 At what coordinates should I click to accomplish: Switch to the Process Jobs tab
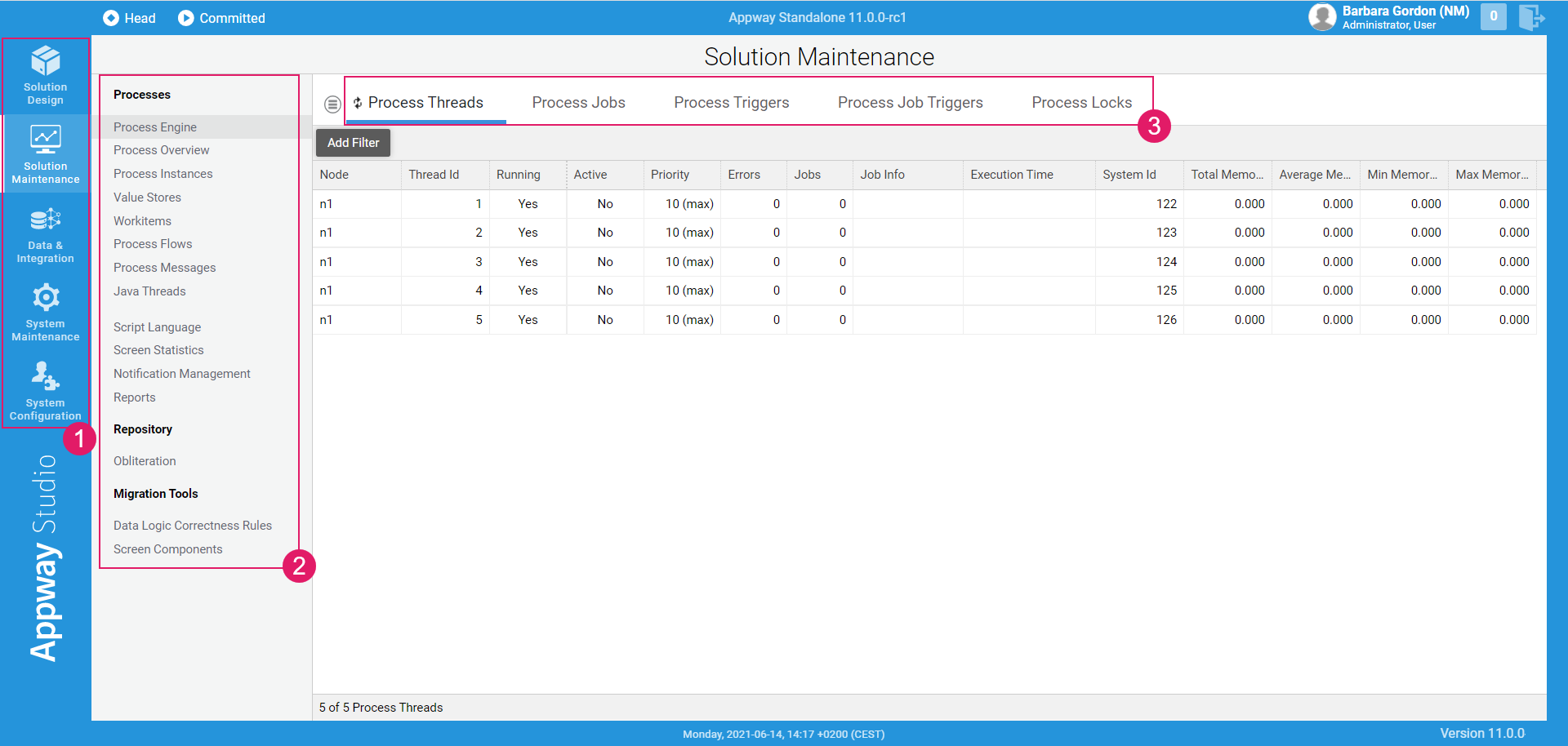click(578, 103)
